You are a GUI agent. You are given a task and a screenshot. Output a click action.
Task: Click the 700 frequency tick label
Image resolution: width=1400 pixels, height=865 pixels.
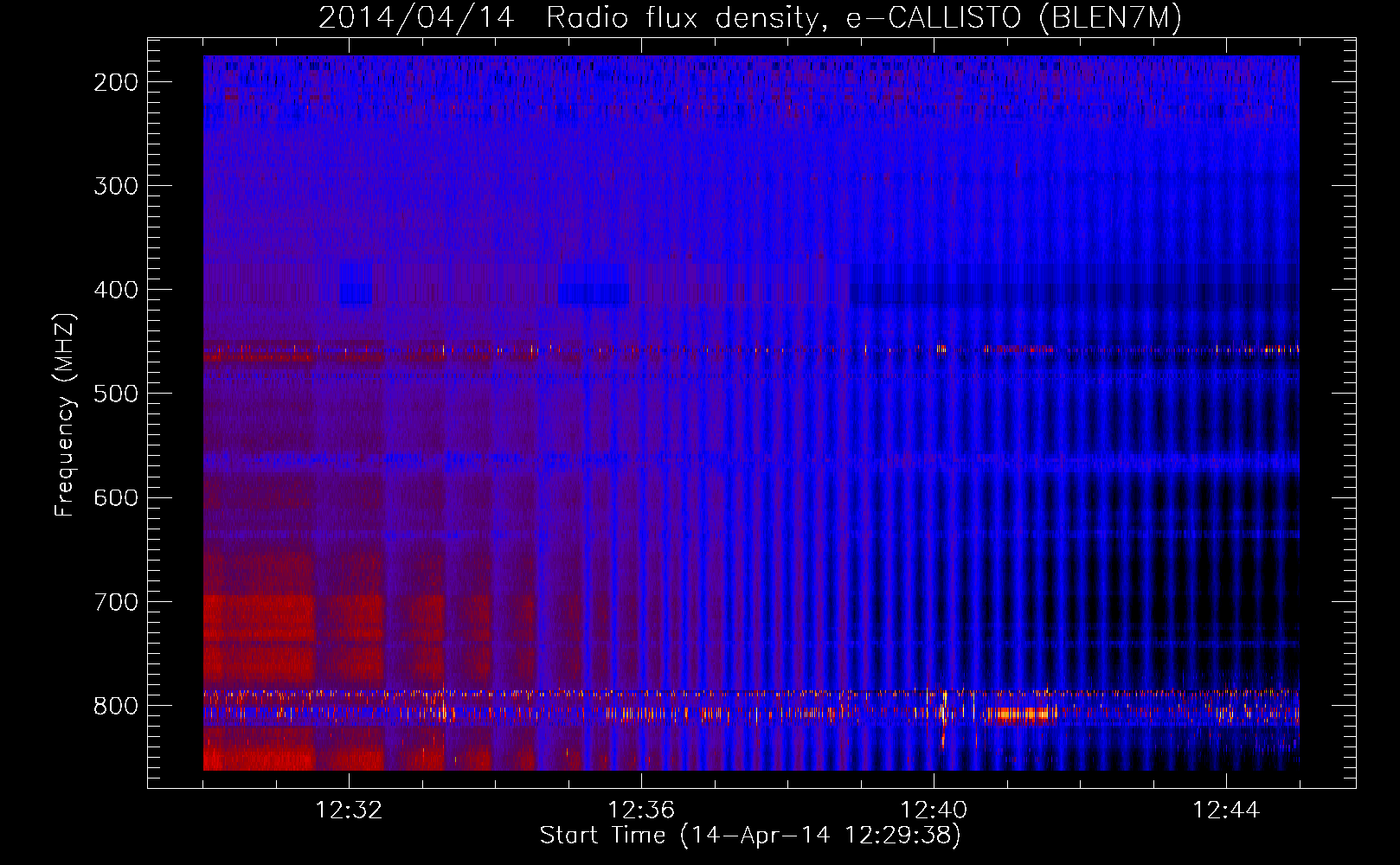(116, 601)
